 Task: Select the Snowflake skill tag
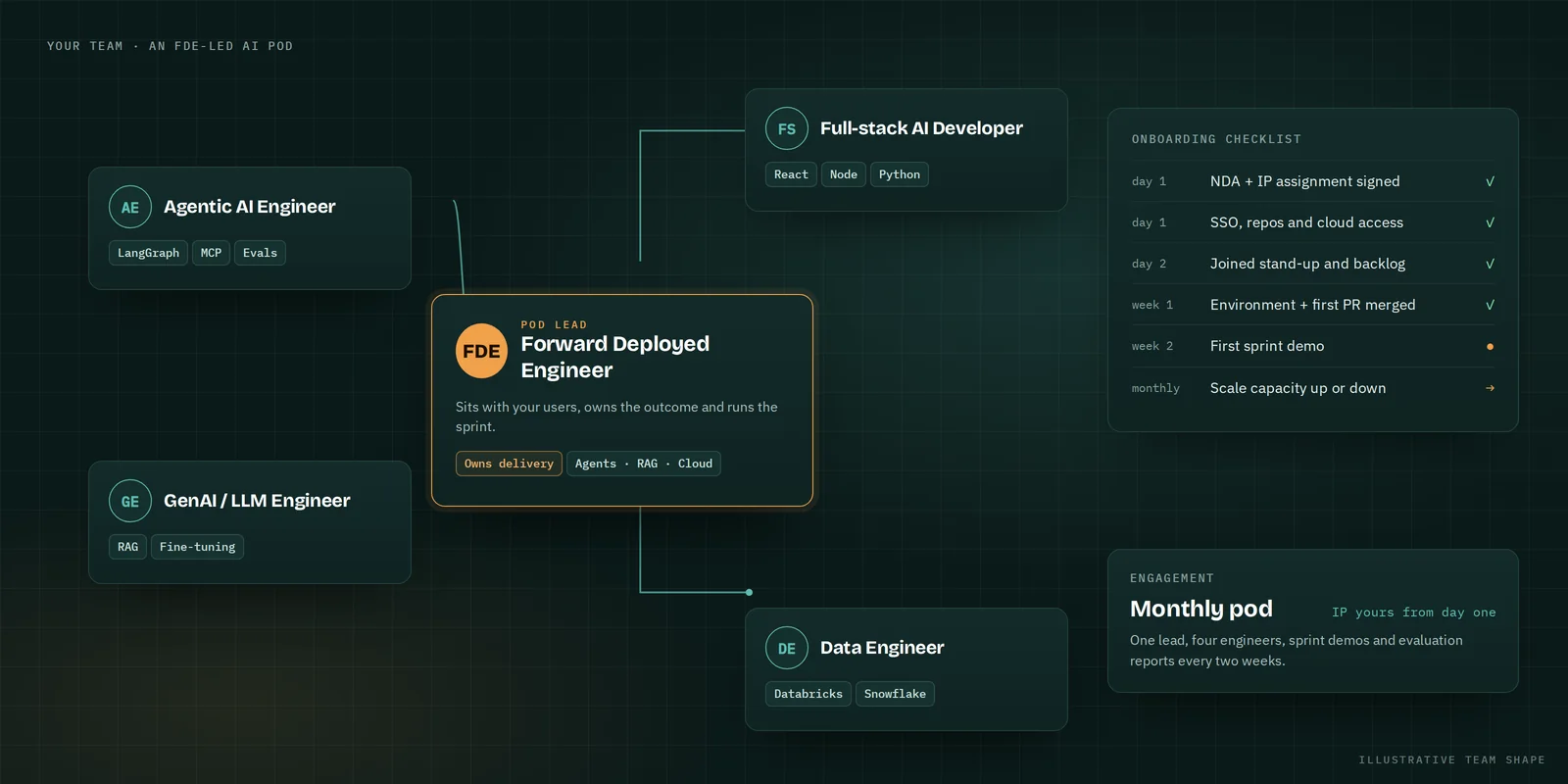tap(895, 694)
